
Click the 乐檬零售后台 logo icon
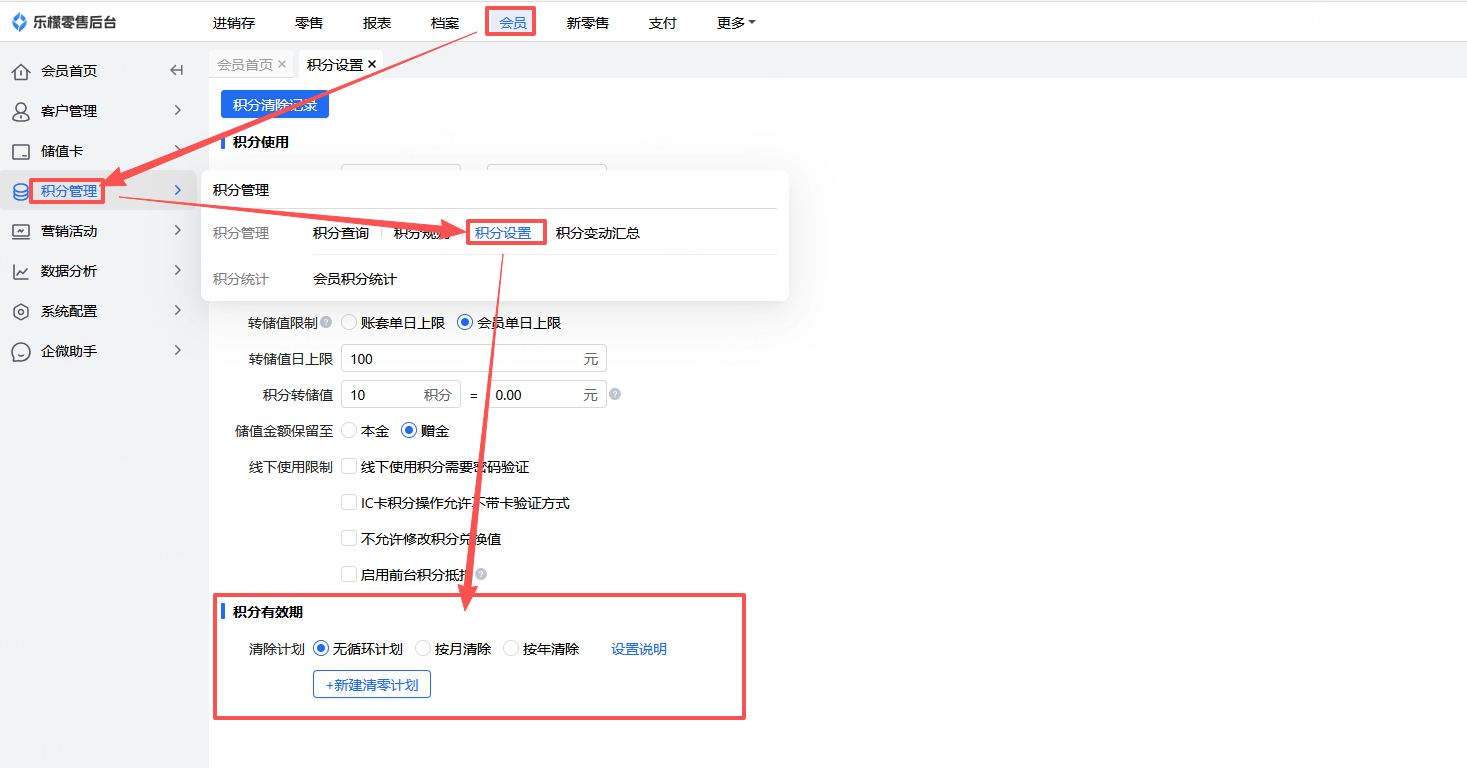click(20, 22)
